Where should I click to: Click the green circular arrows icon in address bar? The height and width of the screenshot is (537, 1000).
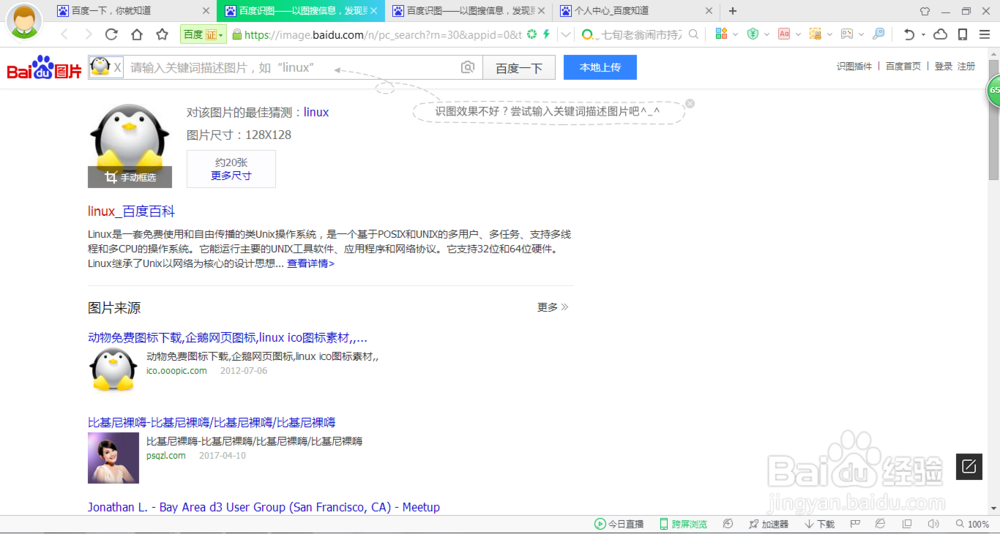[532, 34]
